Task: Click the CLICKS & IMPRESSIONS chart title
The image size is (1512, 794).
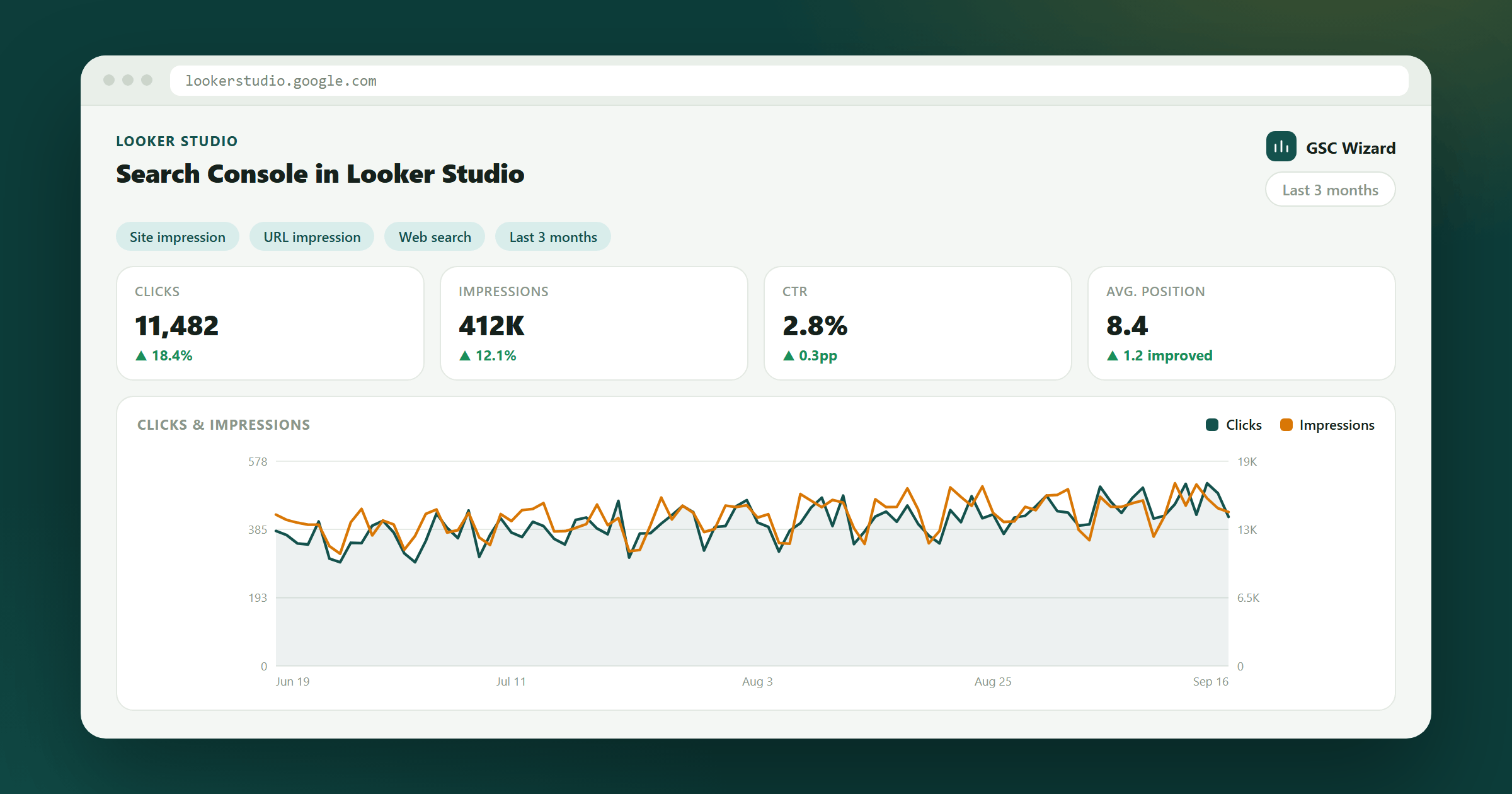Action: click(x=224, y=425)
